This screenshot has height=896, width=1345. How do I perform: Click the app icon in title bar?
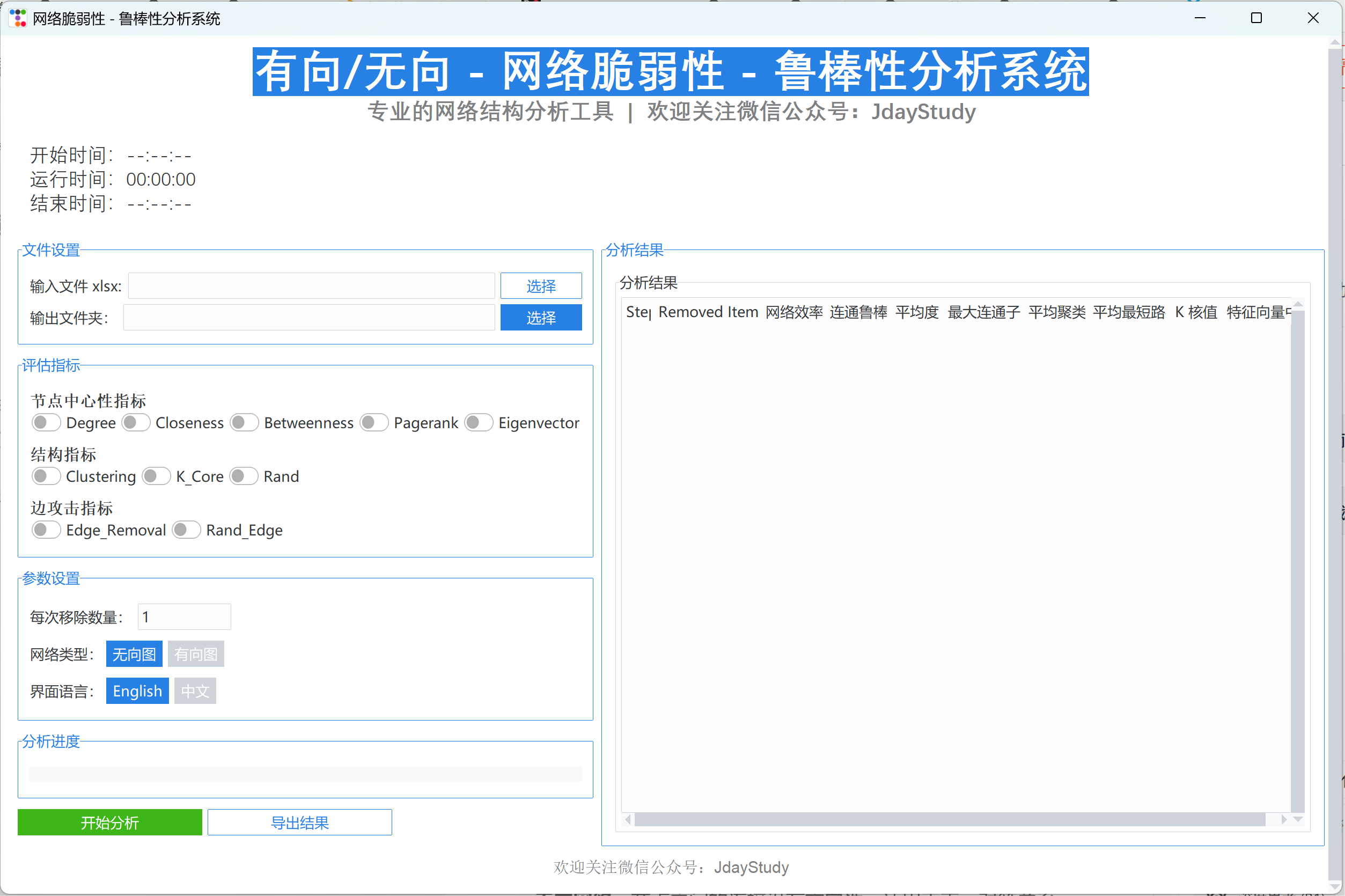coord(18,18)
